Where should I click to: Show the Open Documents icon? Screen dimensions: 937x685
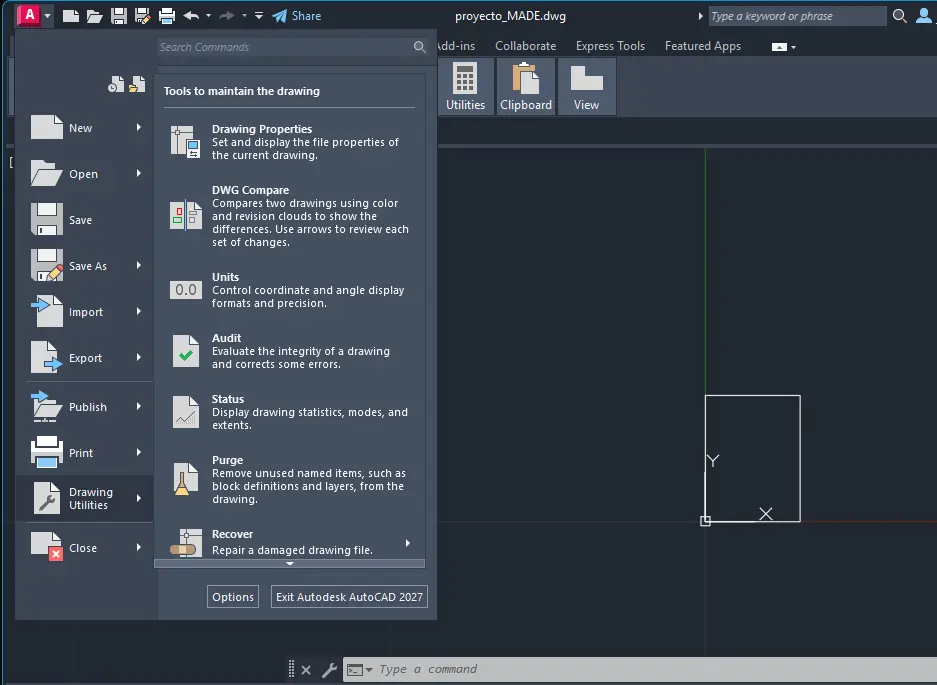pos(137,84)
